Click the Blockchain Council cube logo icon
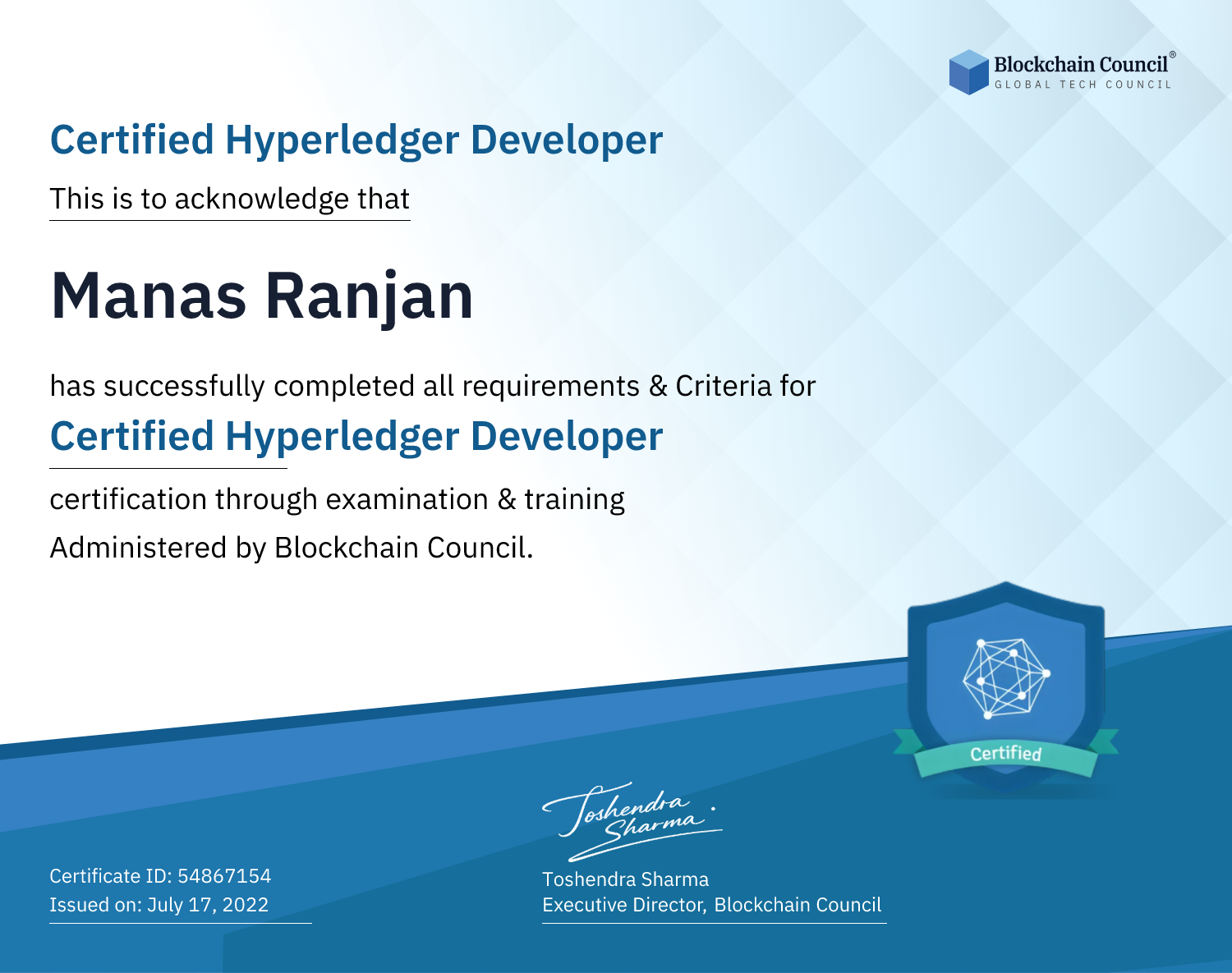1232x973 pixels. click(x=969, y=72)
